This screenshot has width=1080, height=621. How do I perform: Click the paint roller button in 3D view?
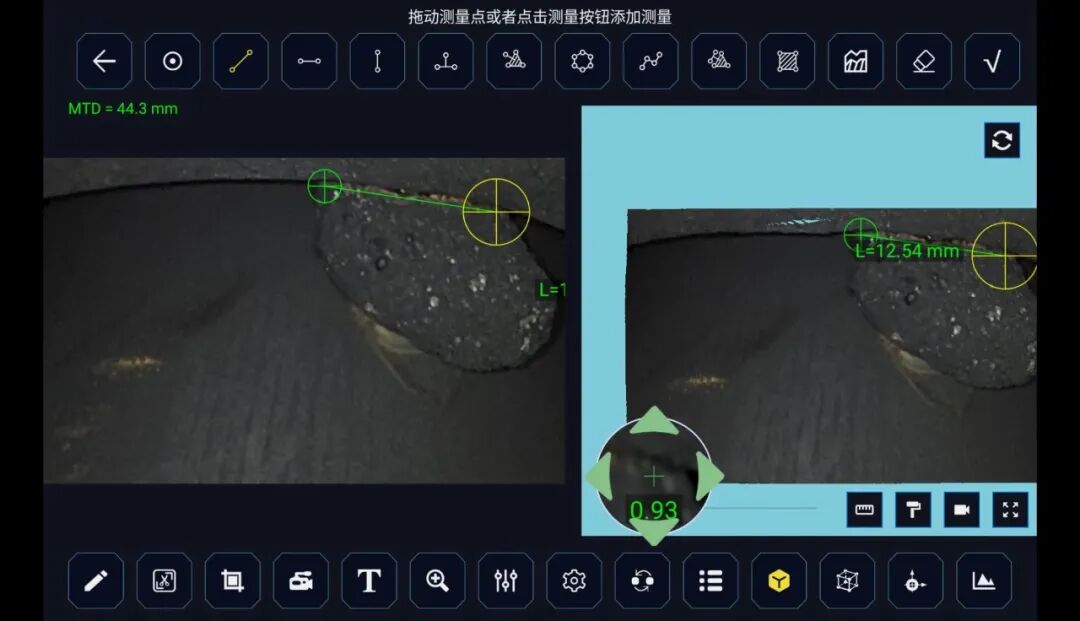tap(913, 509)
